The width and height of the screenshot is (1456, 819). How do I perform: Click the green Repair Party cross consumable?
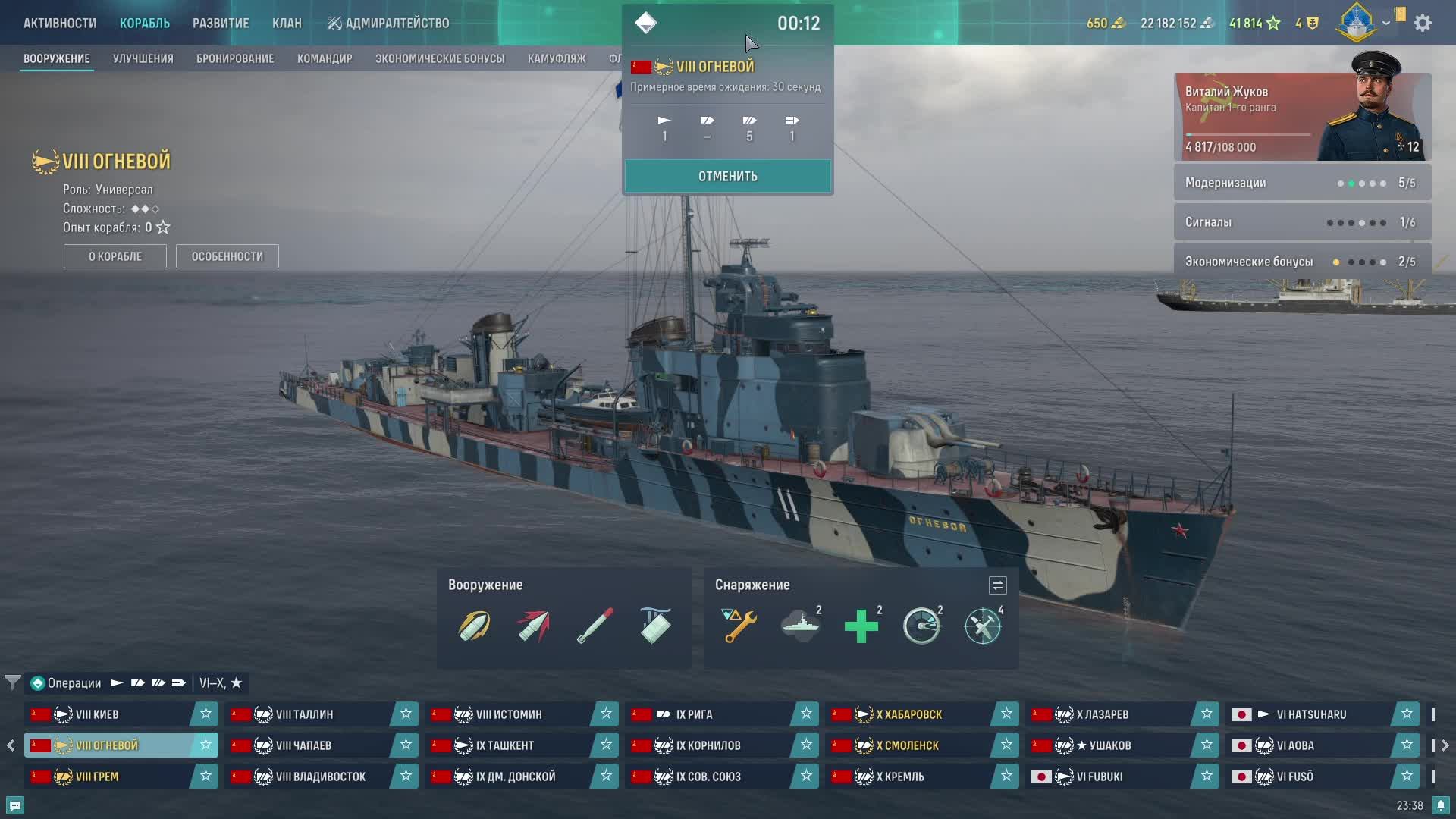coord(861,626)
